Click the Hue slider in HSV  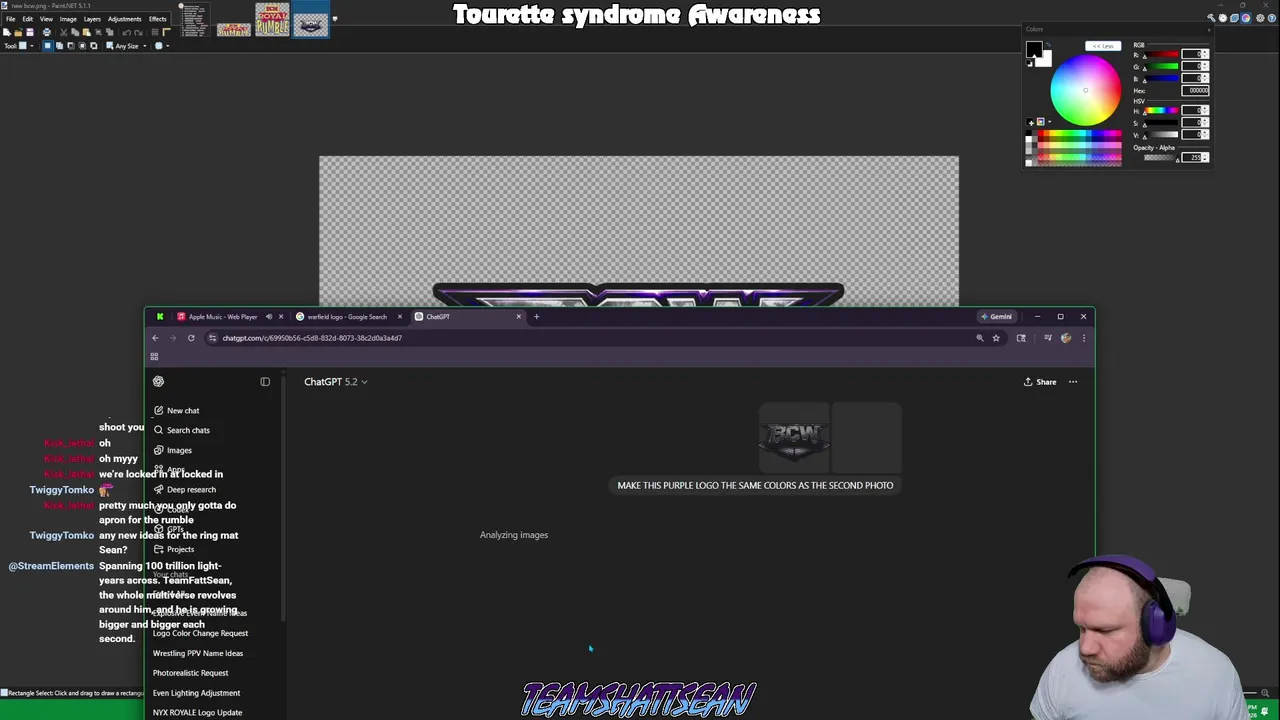click(1161, 110)
